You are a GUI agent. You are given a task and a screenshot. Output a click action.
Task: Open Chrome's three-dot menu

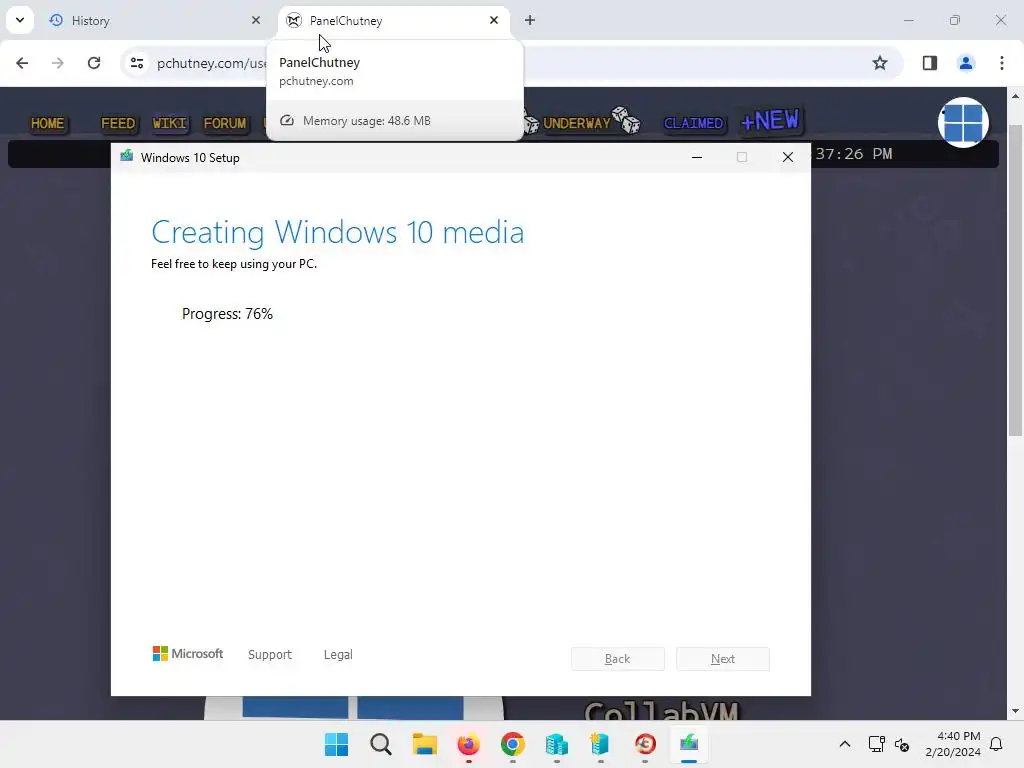coord(1002,63)
